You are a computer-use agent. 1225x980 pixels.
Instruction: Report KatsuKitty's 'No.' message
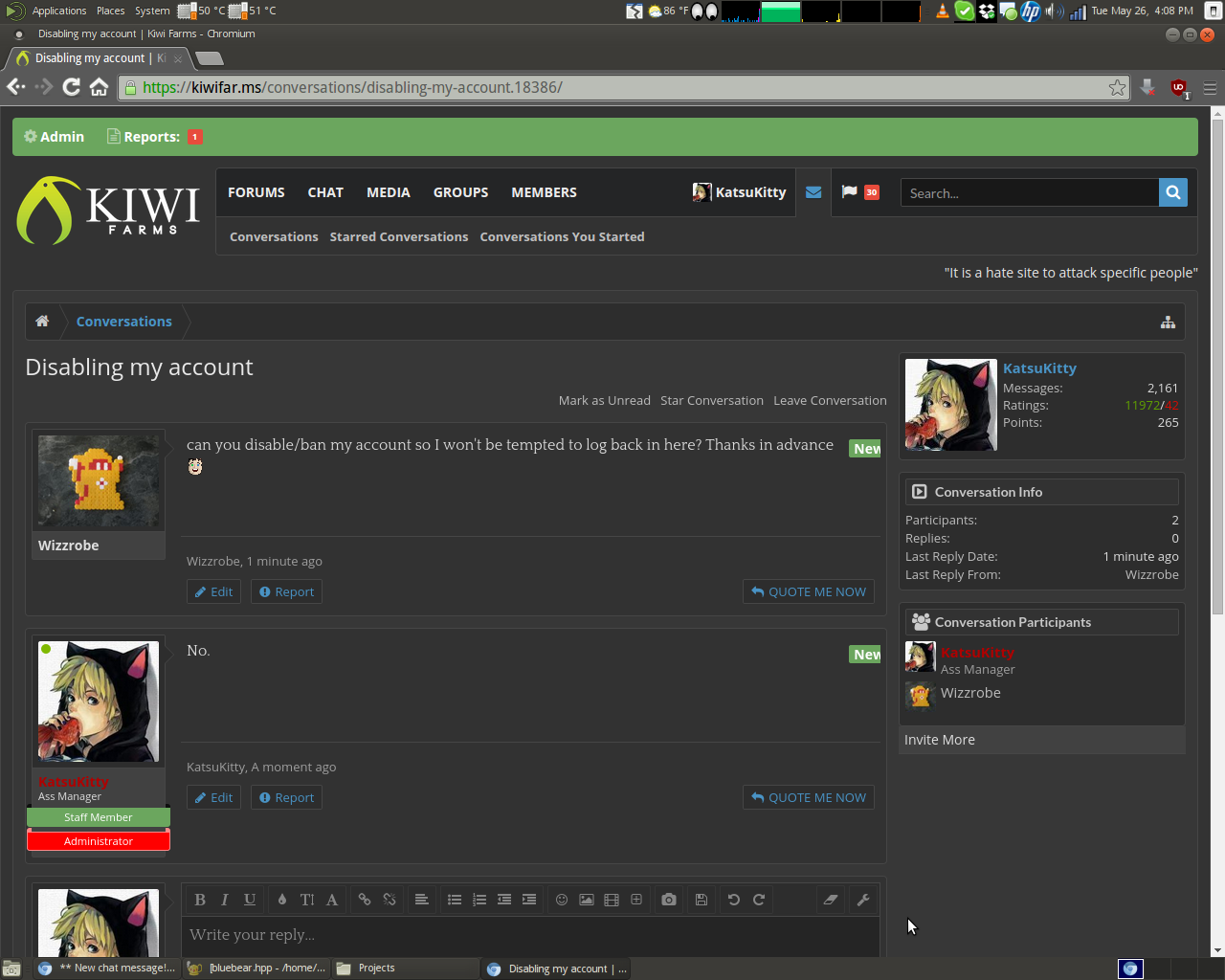286,797
